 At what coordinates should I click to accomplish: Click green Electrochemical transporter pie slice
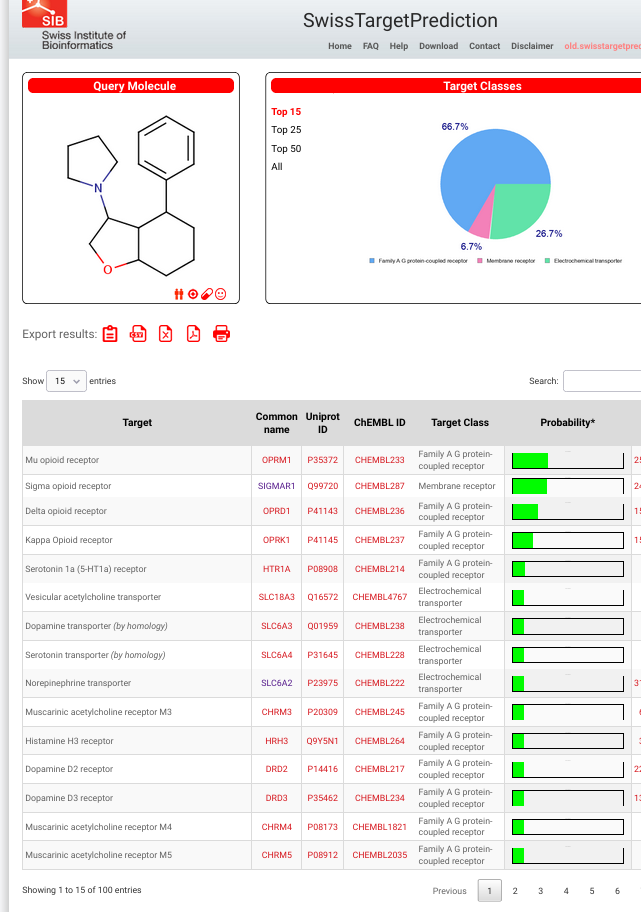coord(521,209)
